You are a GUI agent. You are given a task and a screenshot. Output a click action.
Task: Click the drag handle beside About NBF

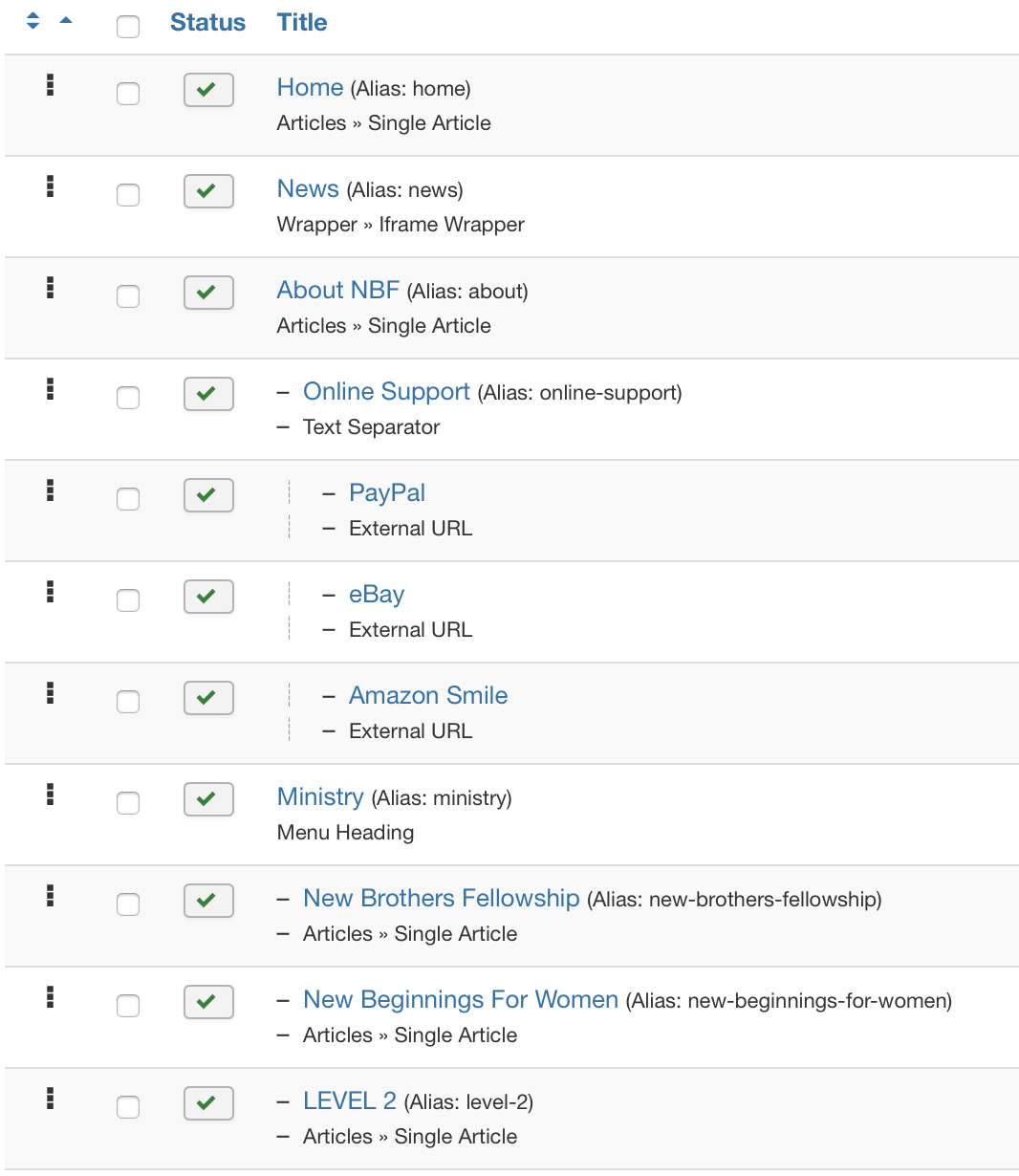(50, 287)
